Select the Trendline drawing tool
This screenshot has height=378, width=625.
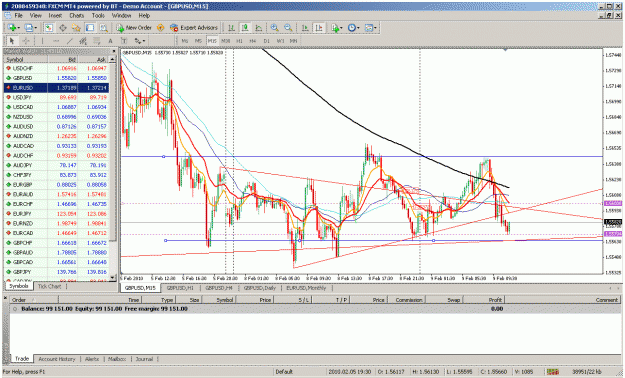pyautogui.click(x=69, y=41)
